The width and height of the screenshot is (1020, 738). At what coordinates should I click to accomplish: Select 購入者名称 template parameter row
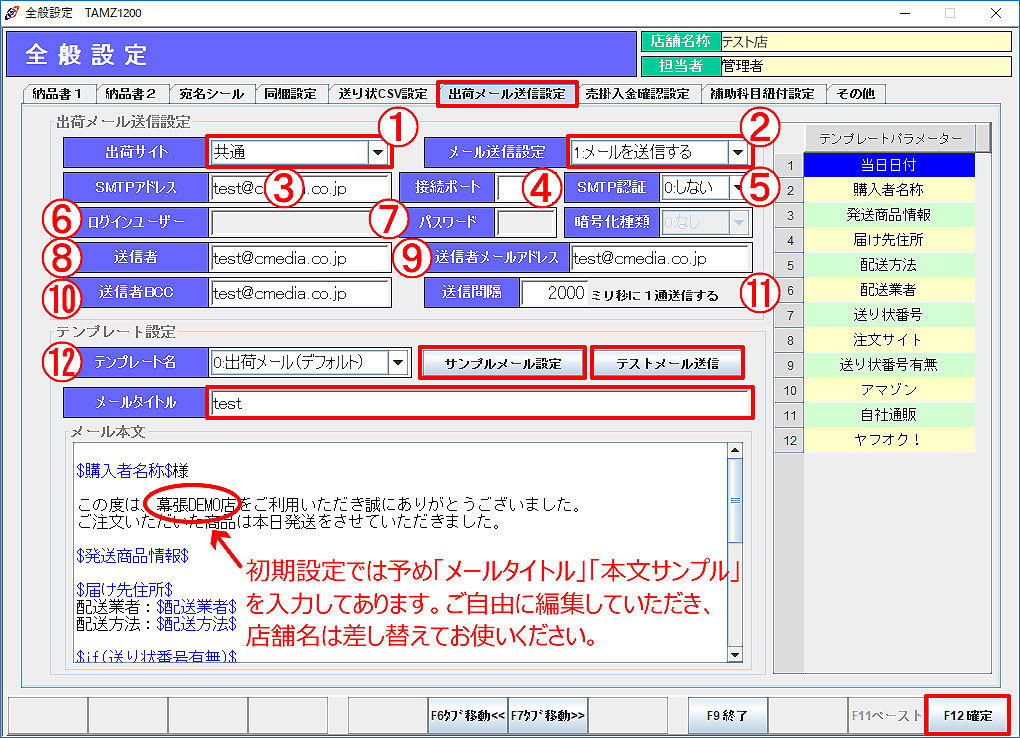click(888, 189)
